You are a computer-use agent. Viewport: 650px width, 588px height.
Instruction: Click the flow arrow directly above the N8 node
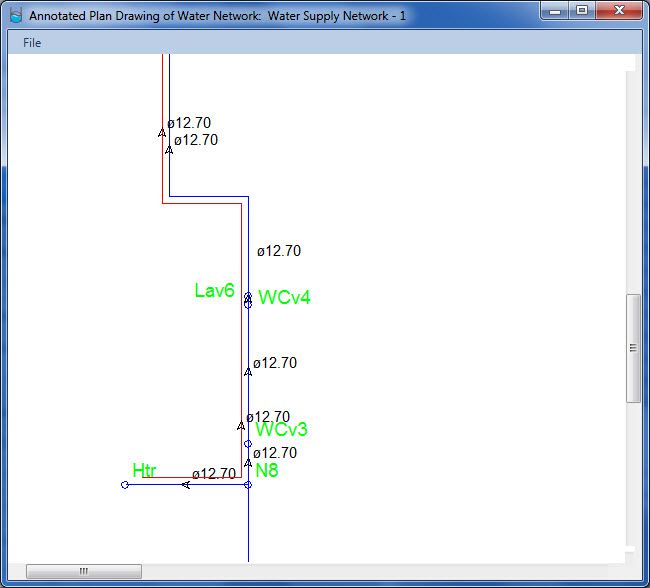(248, 463)
